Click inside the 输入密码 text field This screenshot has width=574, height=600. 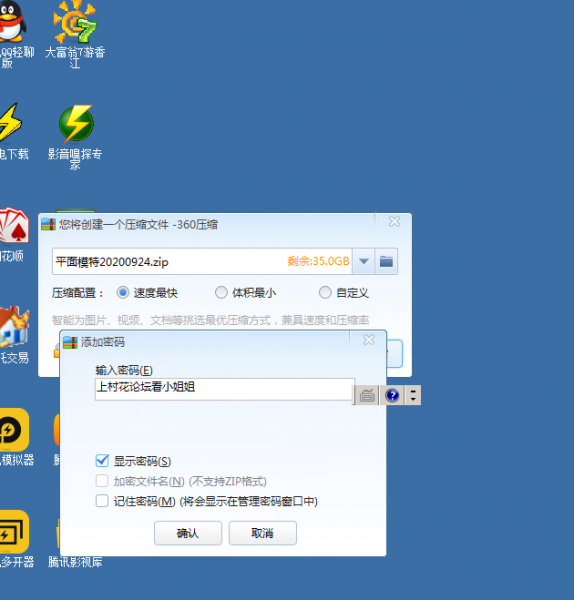tap(225, 389)
